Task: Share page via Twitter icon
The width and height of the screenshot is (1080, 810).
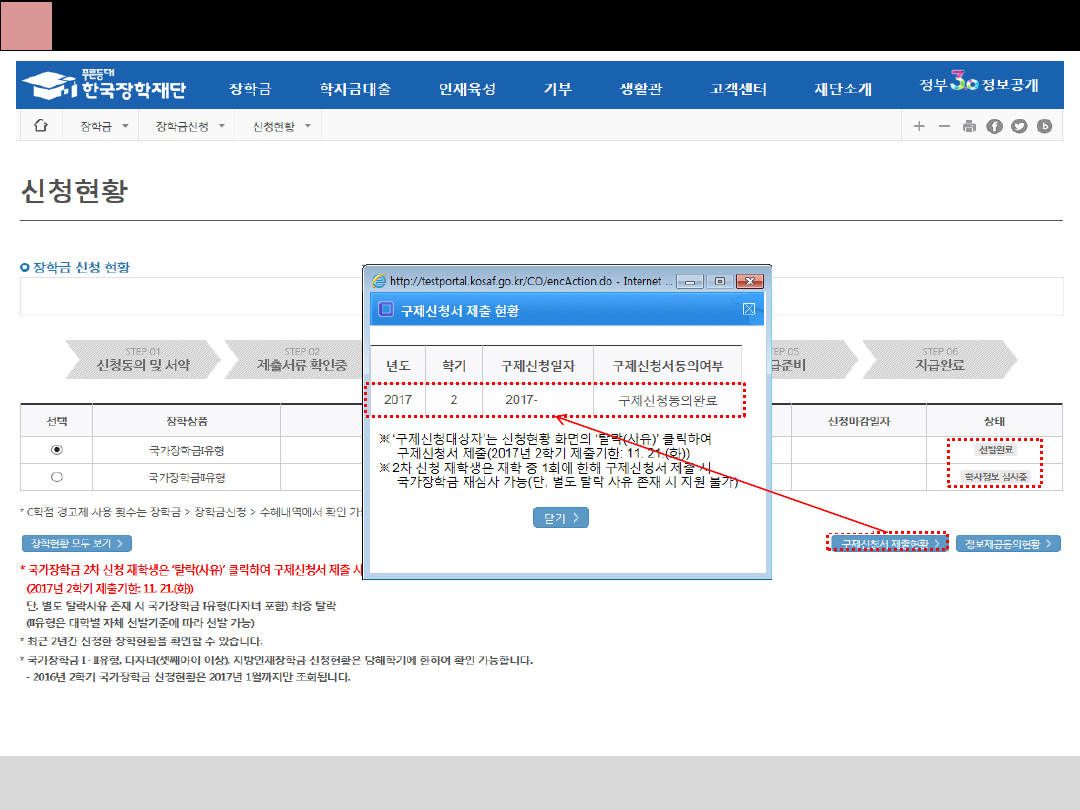Action: point(1019,126)
